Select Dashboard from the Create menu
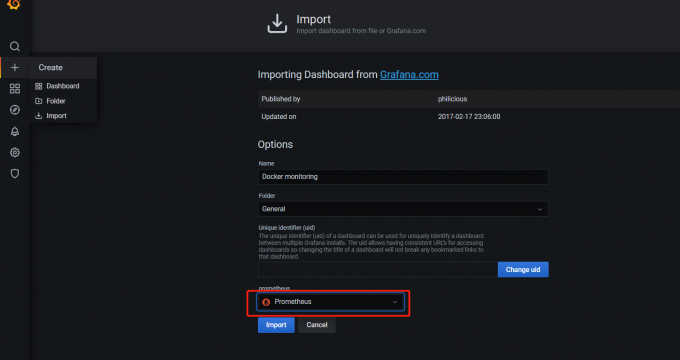The width and height of the screenshot is (680, 360). coord(63,86)
